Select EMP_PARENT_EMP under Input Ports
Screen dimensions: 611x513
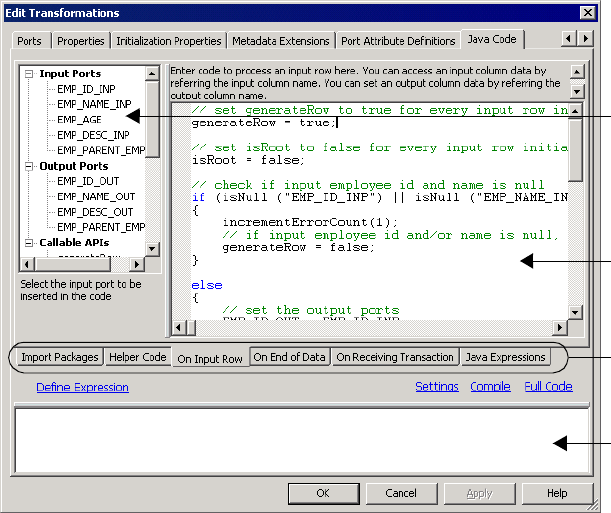tap(101, 150)
